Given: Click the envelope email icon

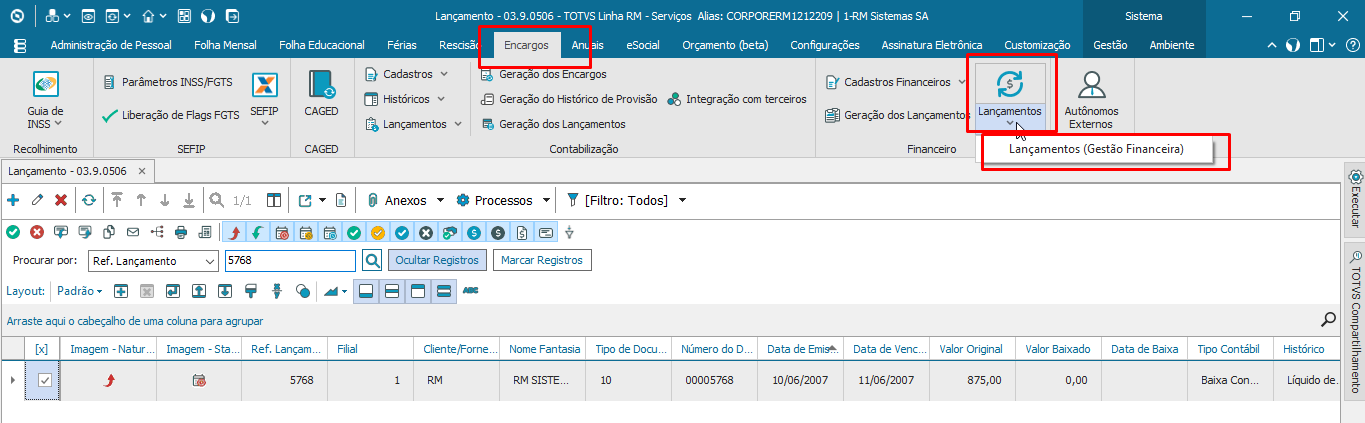Looking at the screenshot, I should 133,232.
